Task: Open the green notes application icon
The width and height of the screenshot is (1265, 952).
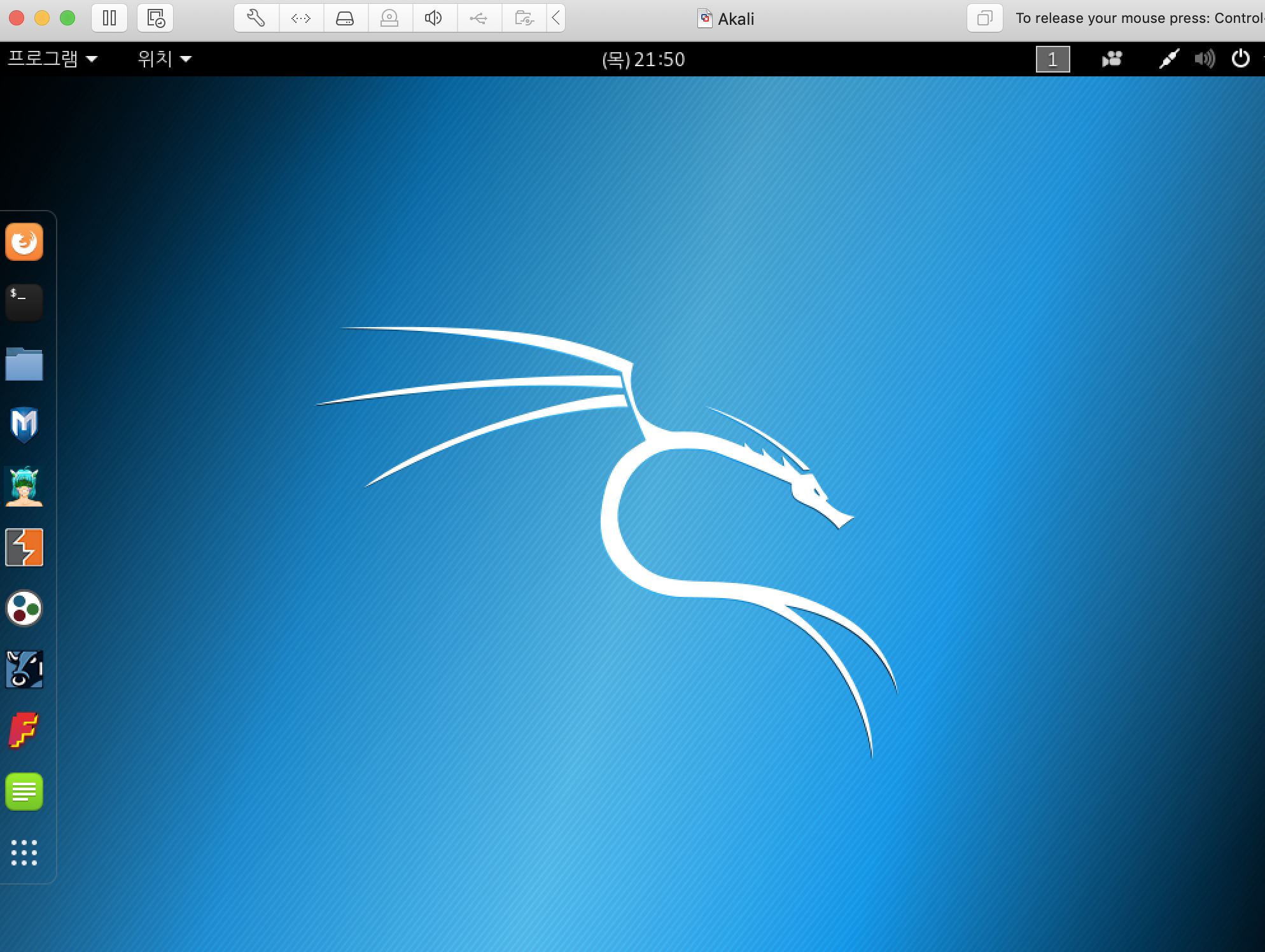Action: [24, 792]
